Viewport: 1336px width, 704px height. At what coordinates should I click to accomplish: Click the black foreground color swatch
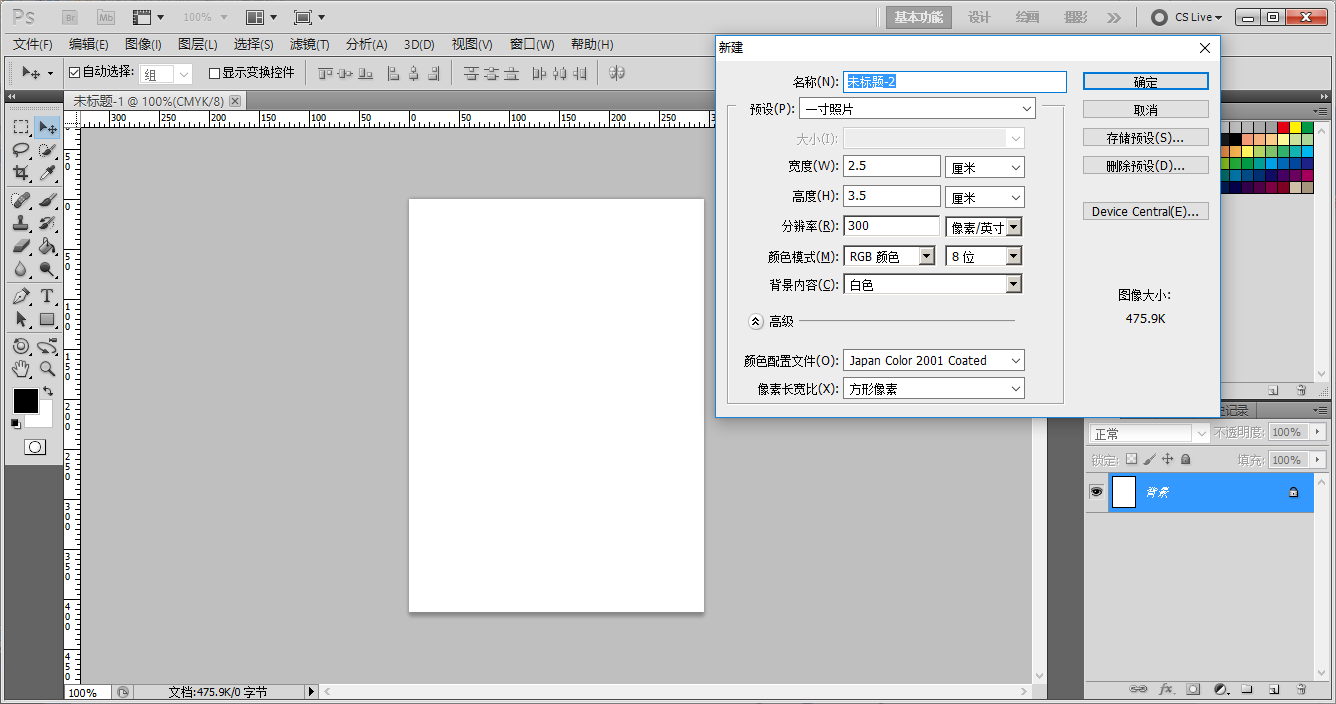coord(25,401)
